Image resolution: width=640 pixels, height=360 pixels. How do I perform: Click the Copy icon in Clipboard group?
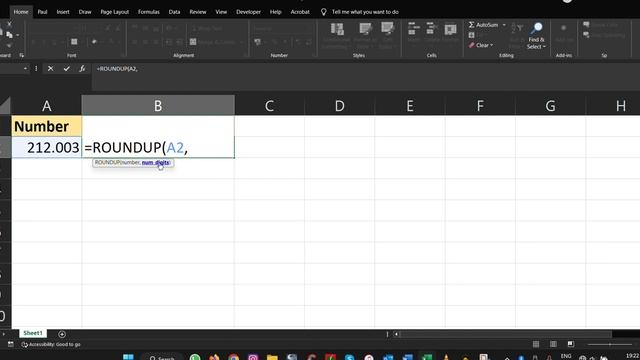pos(9,35)
